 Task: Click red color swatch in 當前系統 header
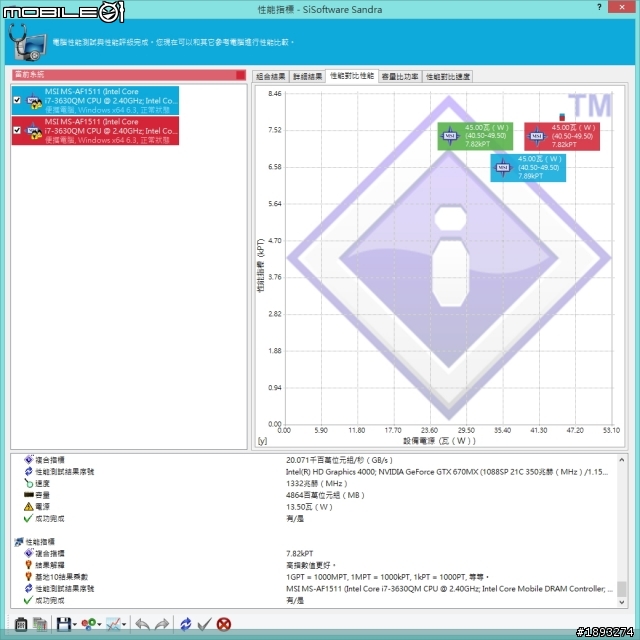click(x=240, y=75)
